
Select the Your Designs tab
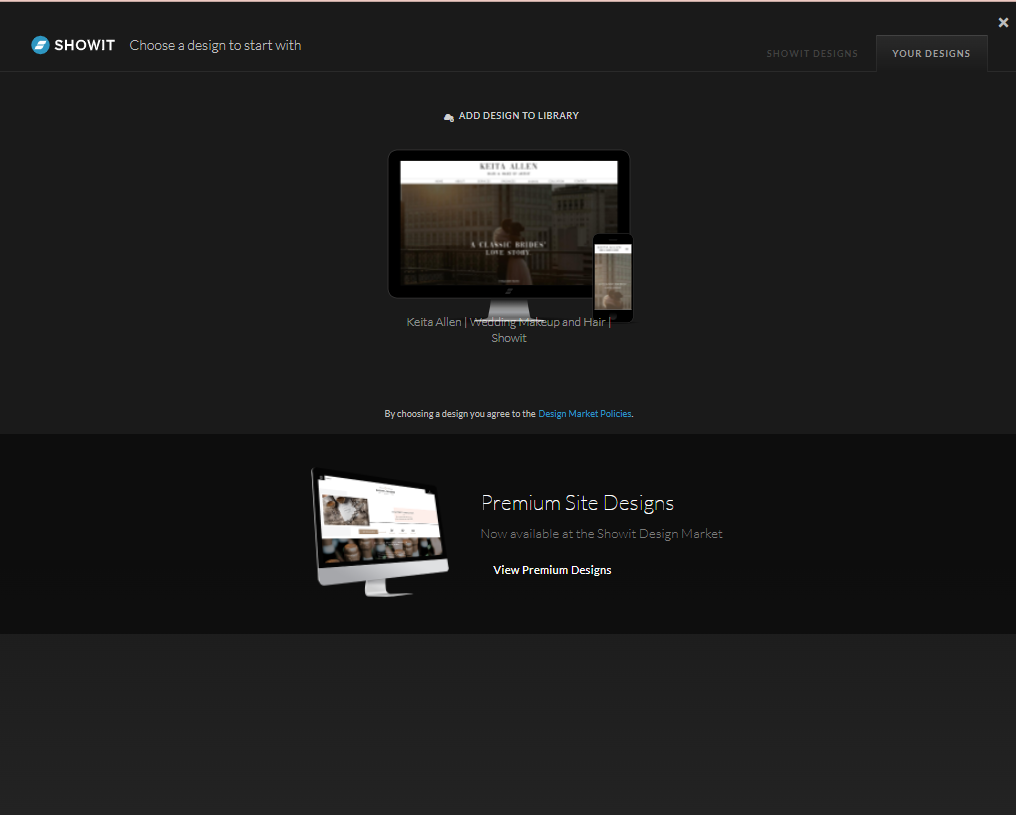[x=931, y=54]
